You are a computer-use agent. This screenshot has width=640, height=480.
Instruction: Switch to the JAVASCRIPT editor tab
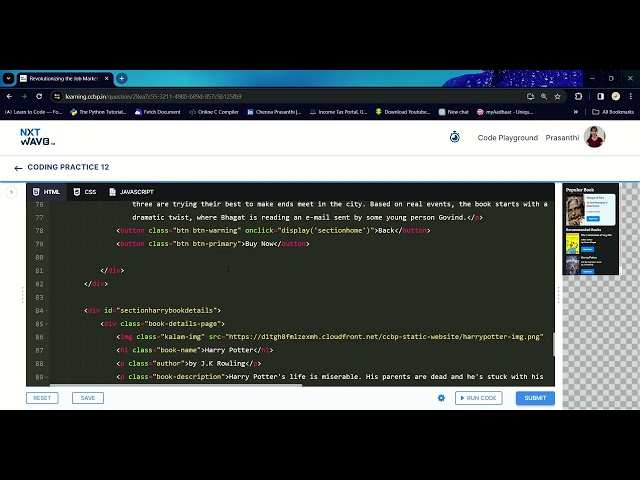pos(132,192)
